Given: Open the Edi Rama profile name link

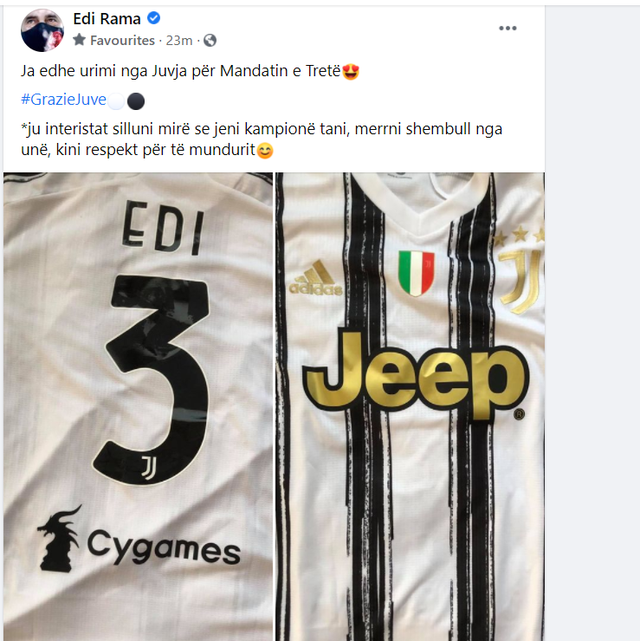Looking at the screenshot, I should click(x=107, y=19).
